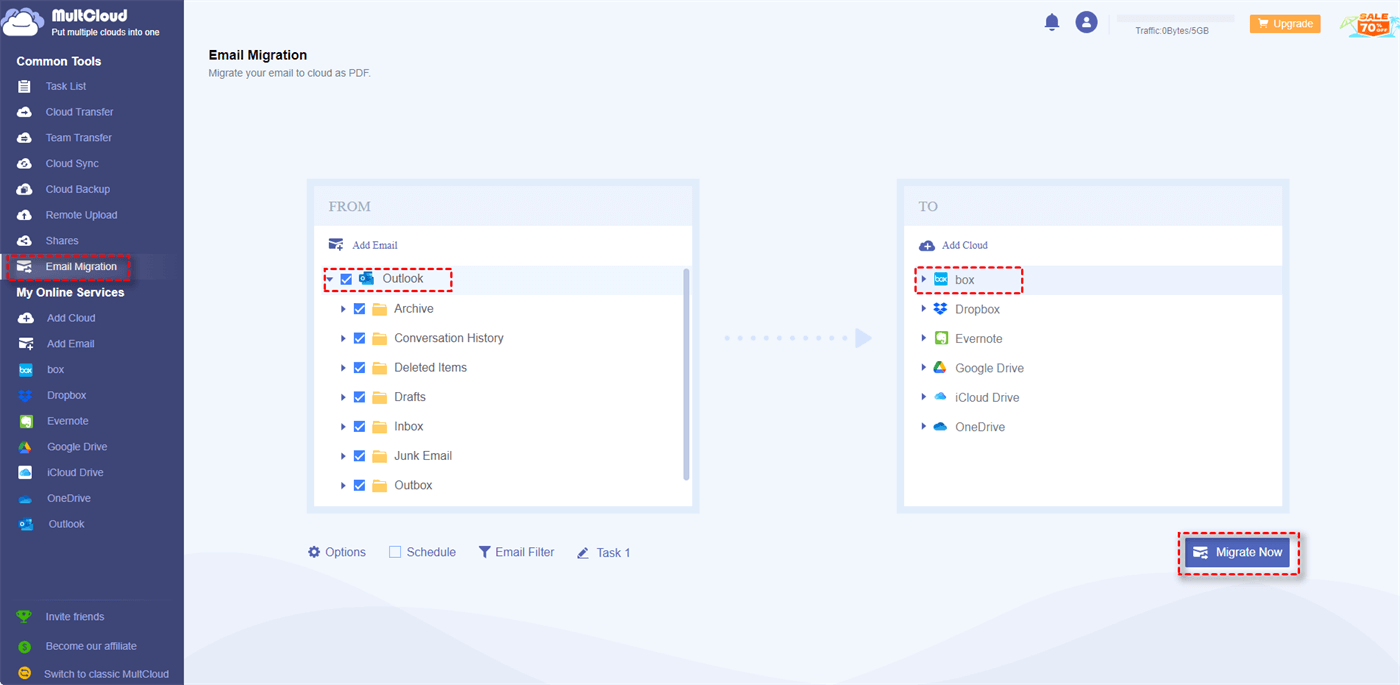This screenshot has width=1400, height=685.
Task: Click the box icon in My Online Services
Action: click(26, 370)
